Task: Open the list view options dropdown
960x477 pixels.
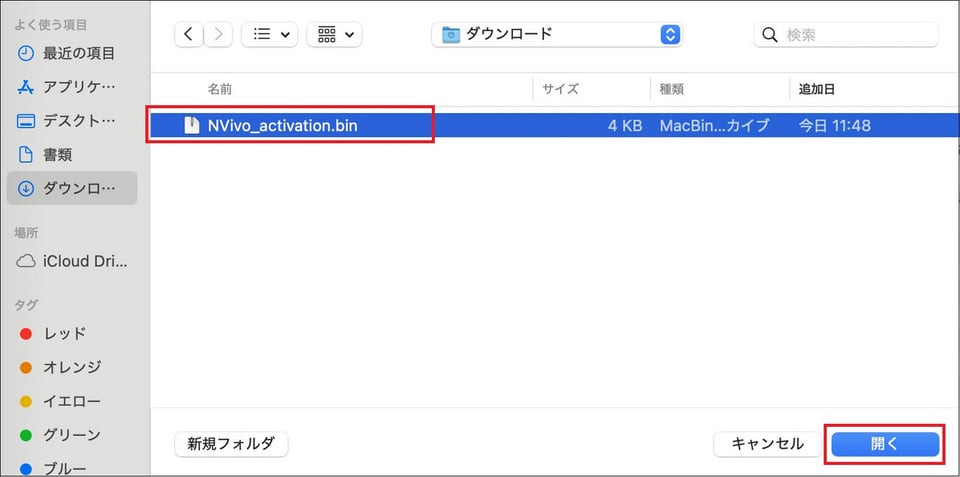Action: point(269,34)
